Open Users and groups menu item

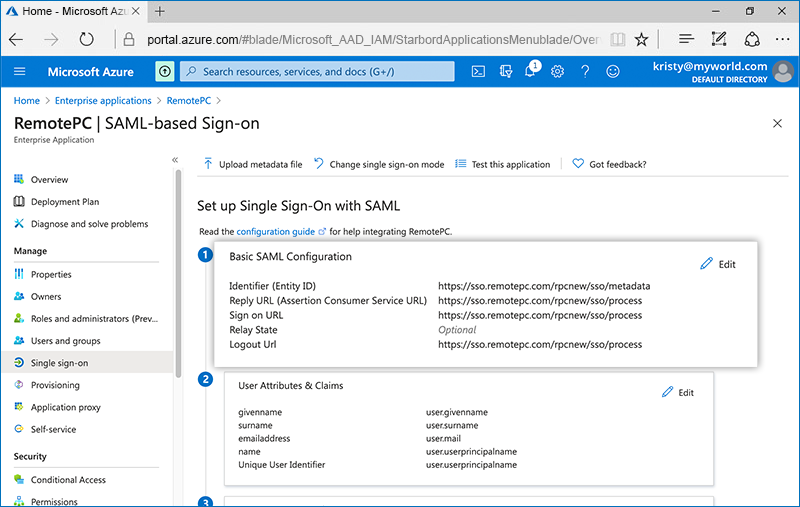tap(65, 341)
